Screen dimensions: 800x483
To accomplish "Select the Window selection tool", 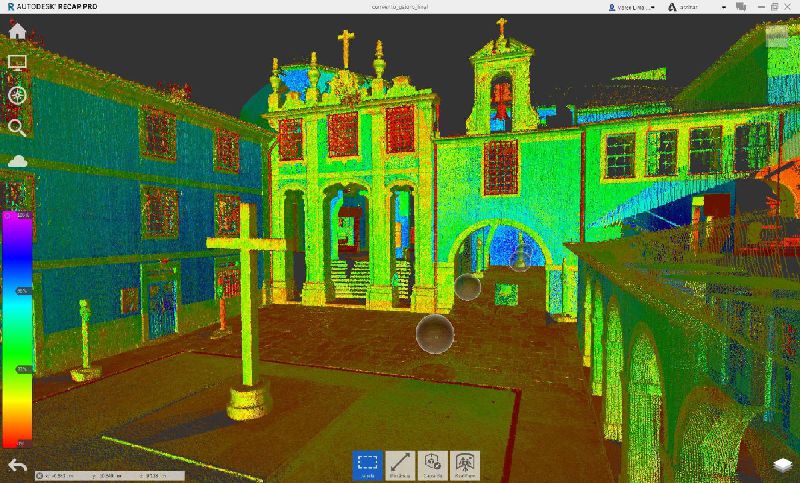I will 367,465.
